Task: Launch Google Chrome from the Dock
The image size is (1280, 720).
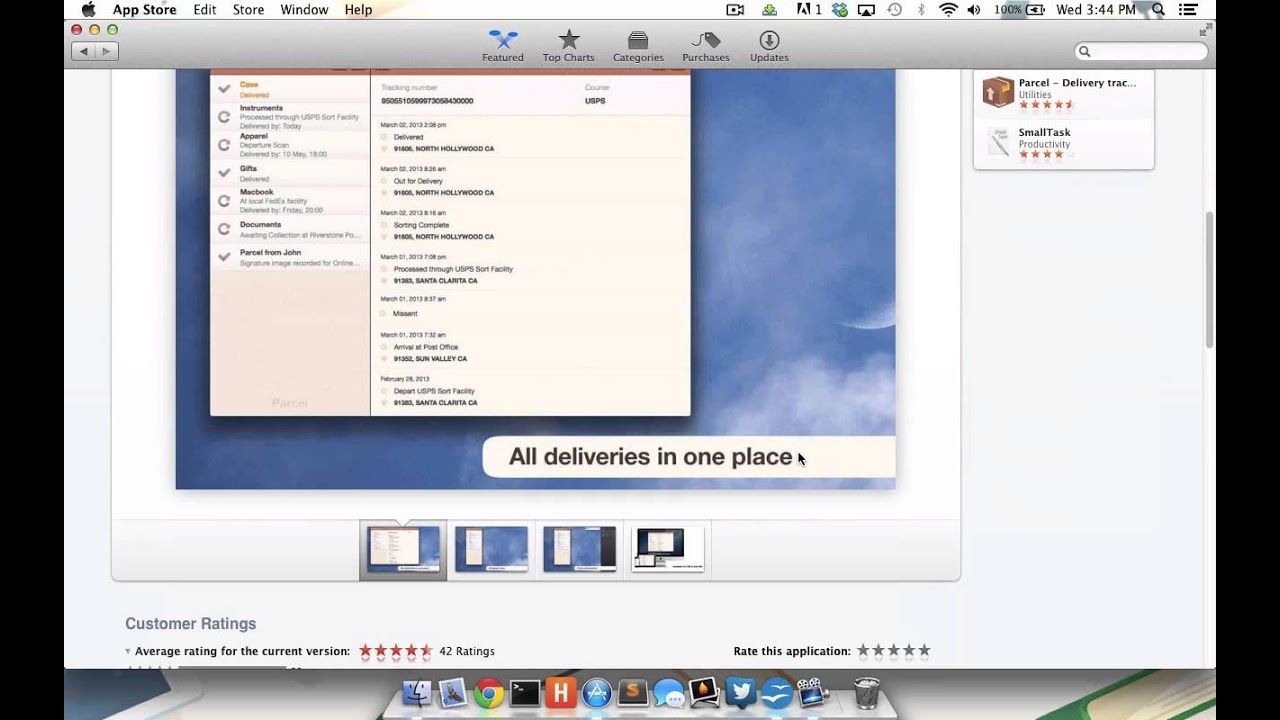Action: 489,692
